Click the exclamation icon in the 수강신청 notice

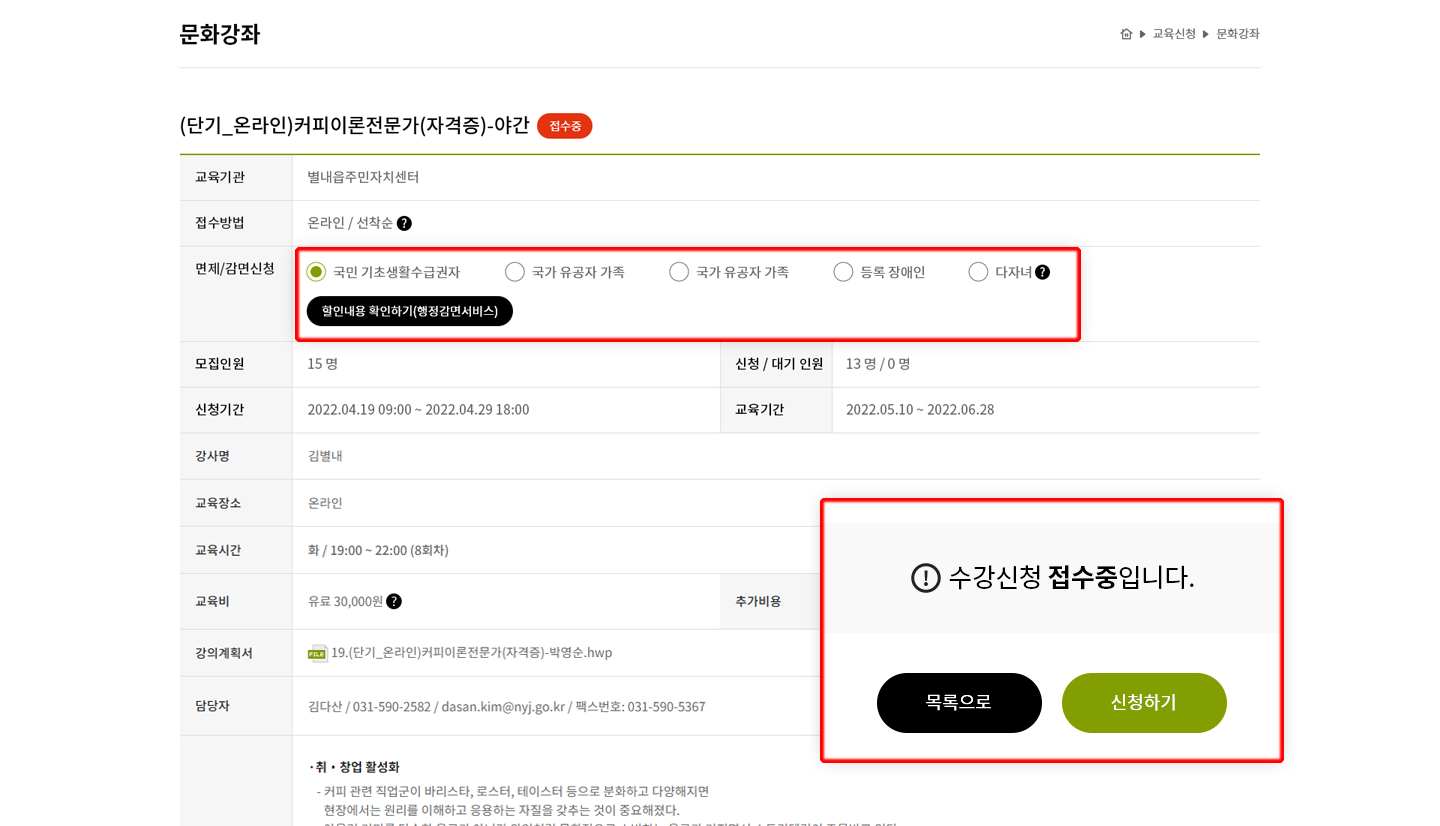926,578
